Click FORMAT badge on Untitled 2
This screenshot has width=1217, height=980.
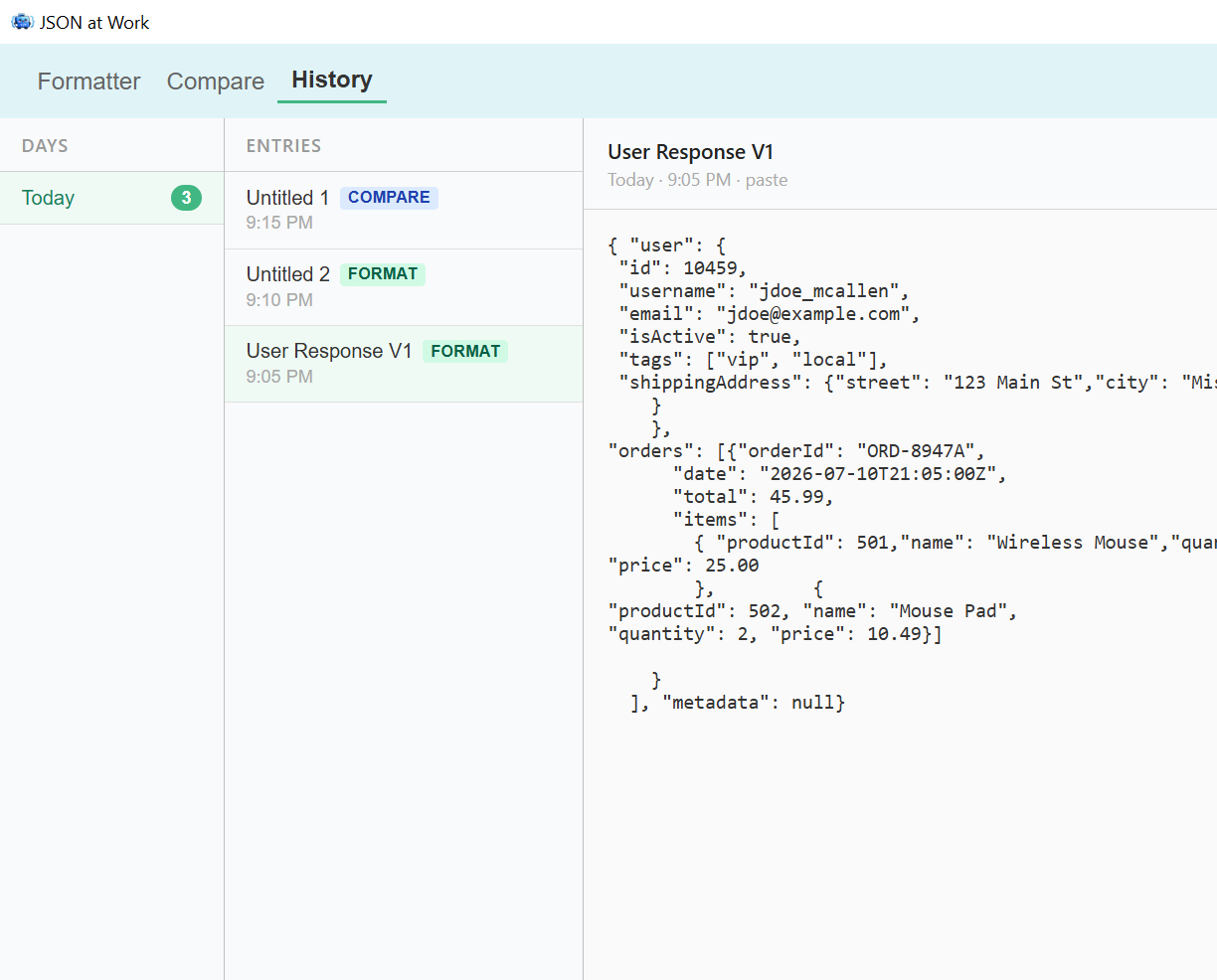(x=383, y=274)
